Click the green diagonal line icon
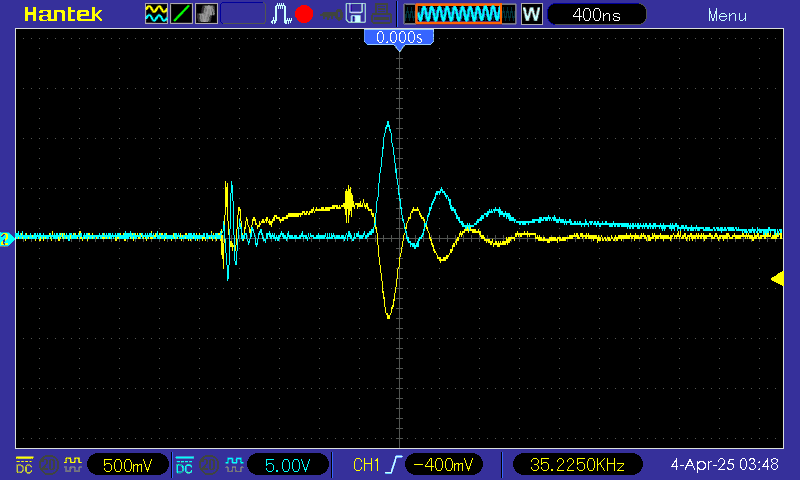Image resolution: width=800 pixels, height=480 pixels. 182,14
